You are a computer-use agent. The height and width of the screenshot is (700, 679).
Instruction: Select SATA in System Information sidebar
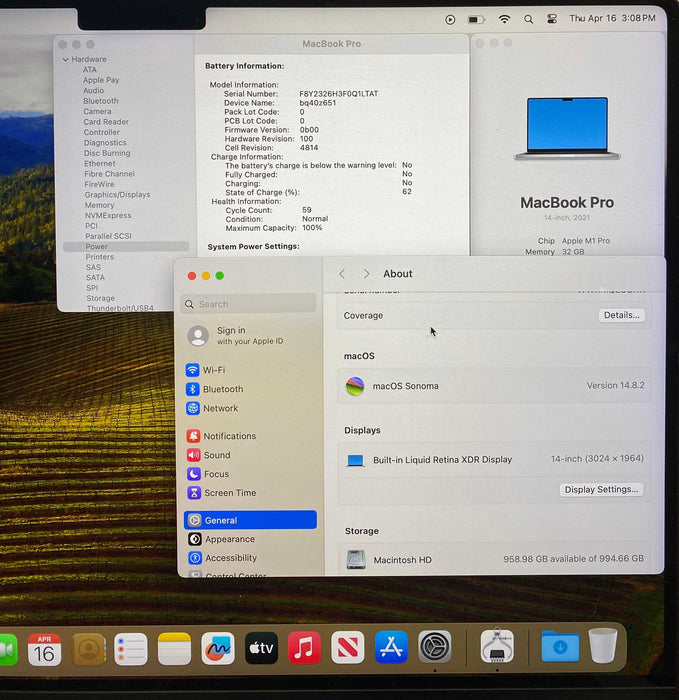coord(96,277)
